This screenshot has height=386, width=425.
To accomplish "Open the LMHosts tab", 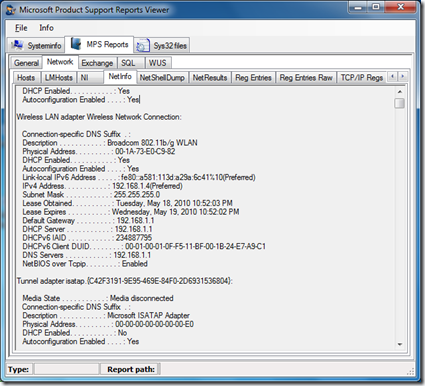I will pos(59,78).
